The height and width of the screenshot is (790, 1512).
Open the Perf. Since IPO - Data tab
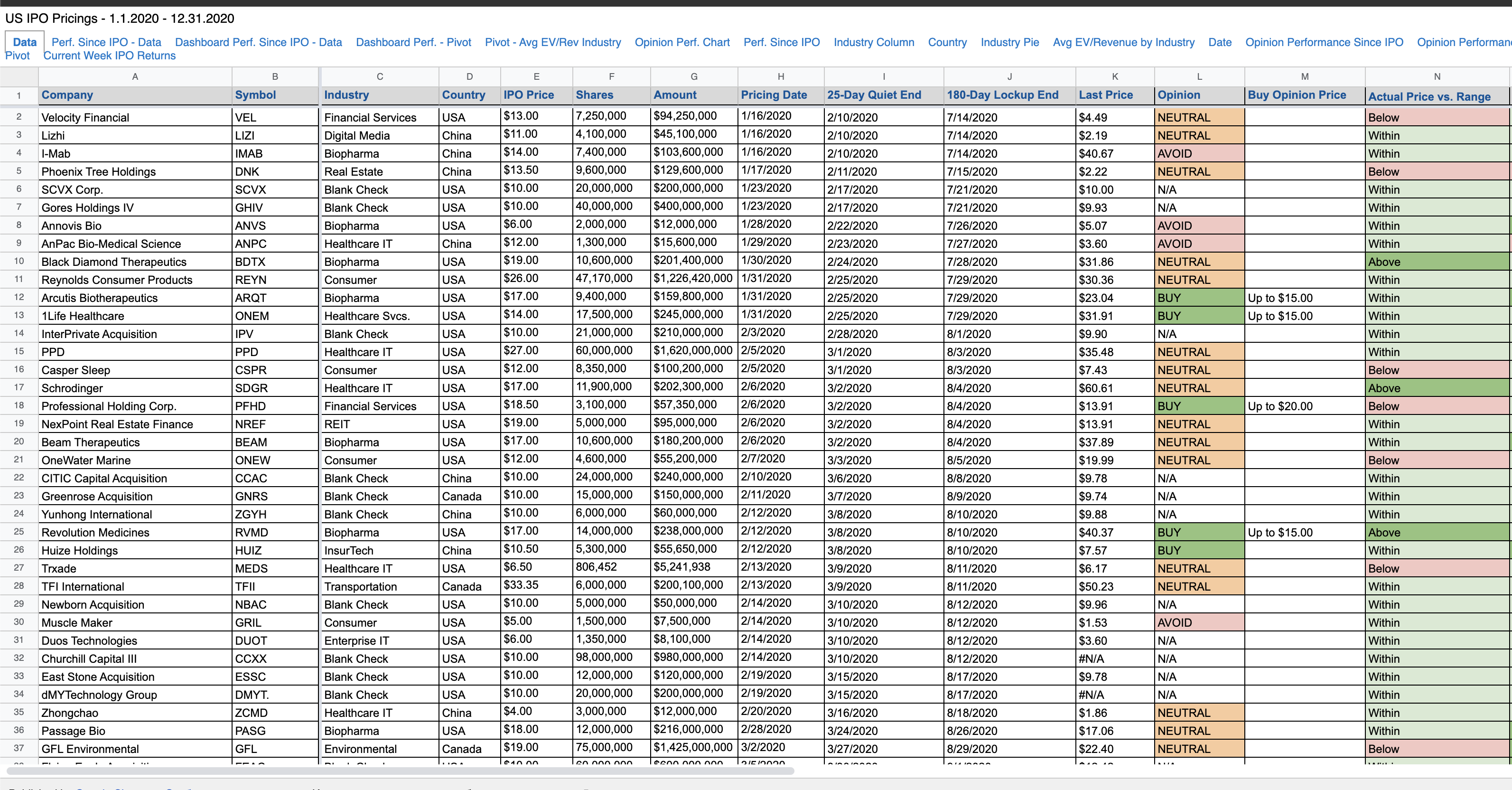[106, 42]
